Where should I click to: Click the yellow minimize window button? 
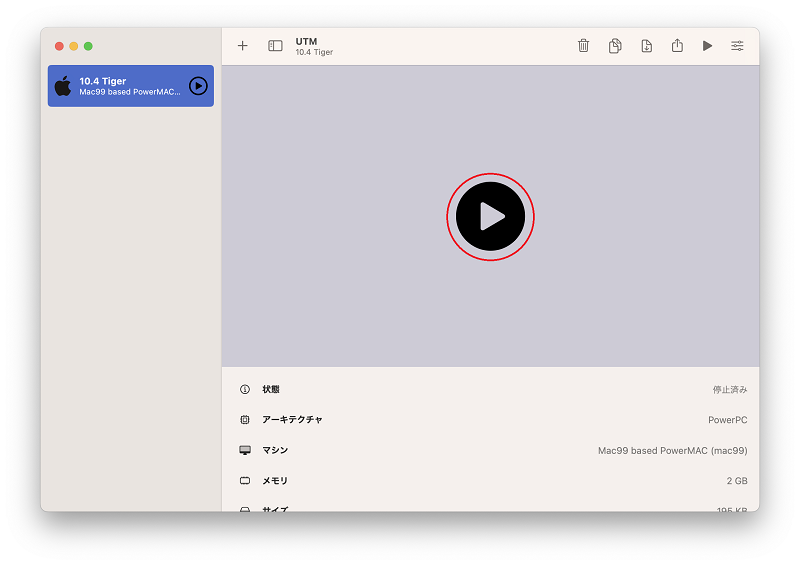[x=73, y=46]
